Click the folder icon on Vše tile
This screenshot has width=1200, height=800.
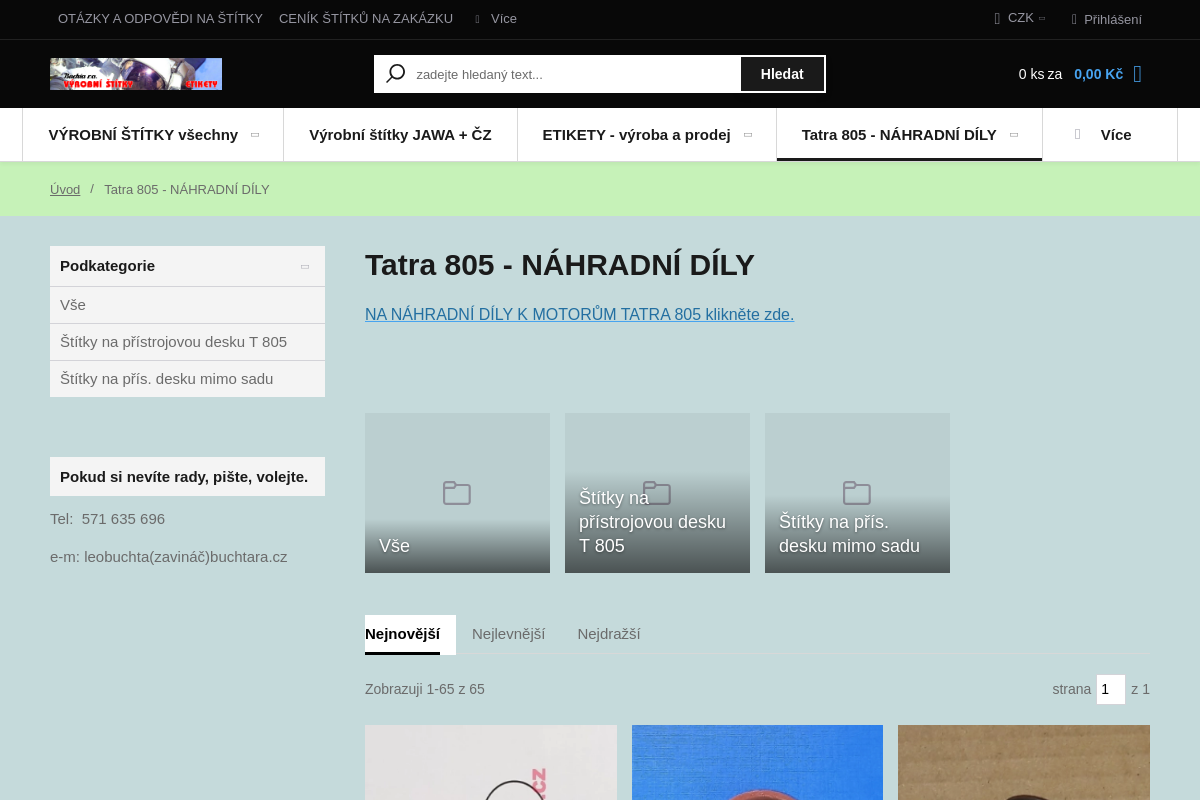457,493
